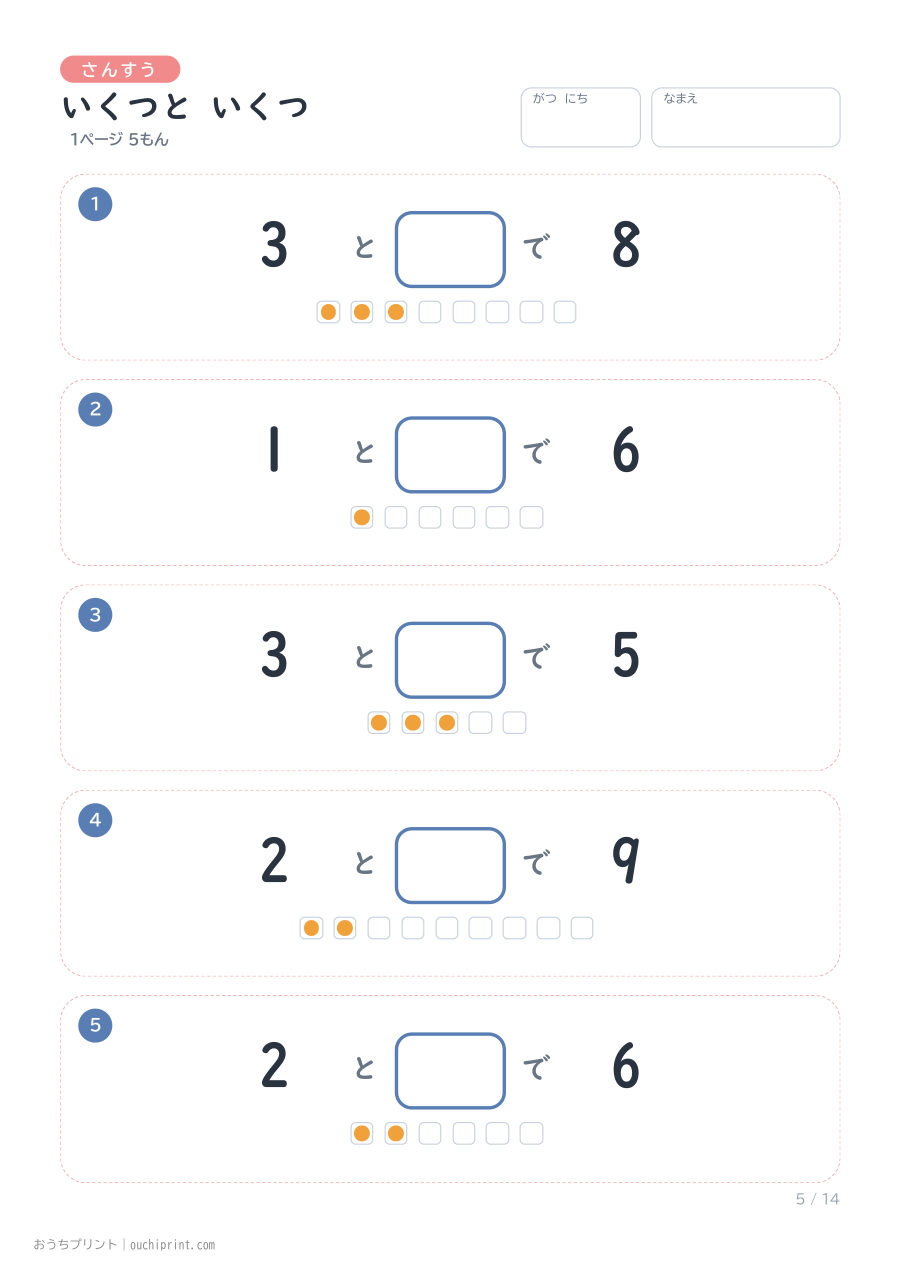Viewport: 900px width, 1274px height.
Task: Click the single orange dot in problem 2
Action: 362,517
